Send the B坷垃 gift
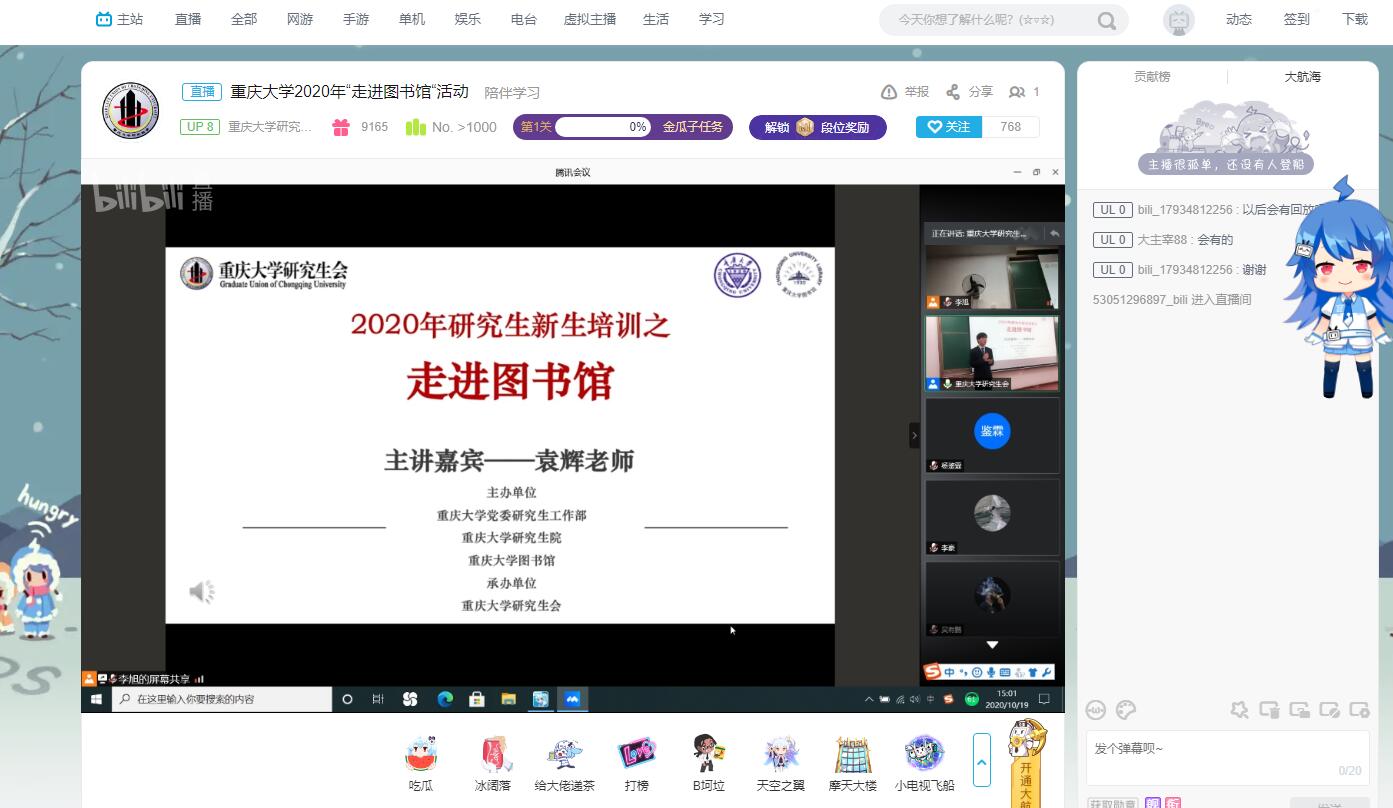 [x=709, y=764]
